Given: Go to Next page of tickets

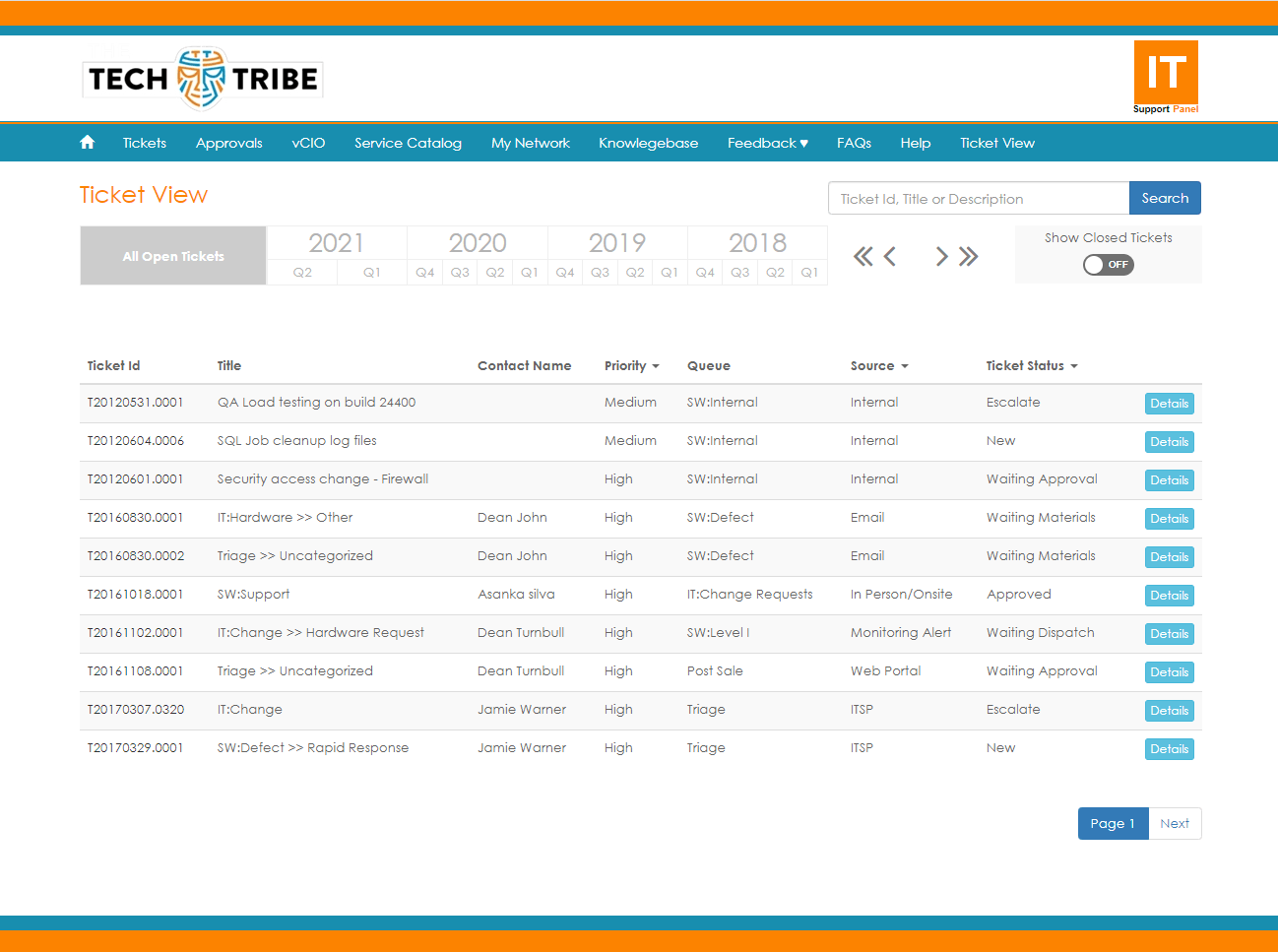Looking at the screenshot, I should [1175, 823].
